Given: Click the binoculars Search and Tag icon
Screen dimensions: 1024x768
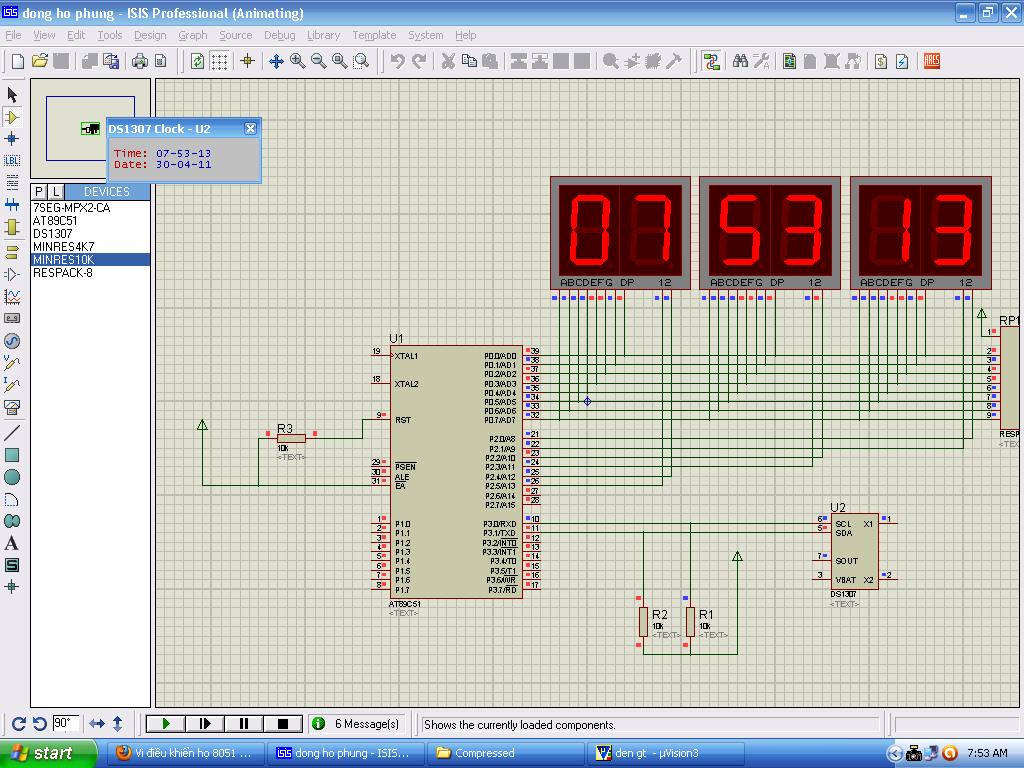Looking at the screenshot, I should 740,61.
